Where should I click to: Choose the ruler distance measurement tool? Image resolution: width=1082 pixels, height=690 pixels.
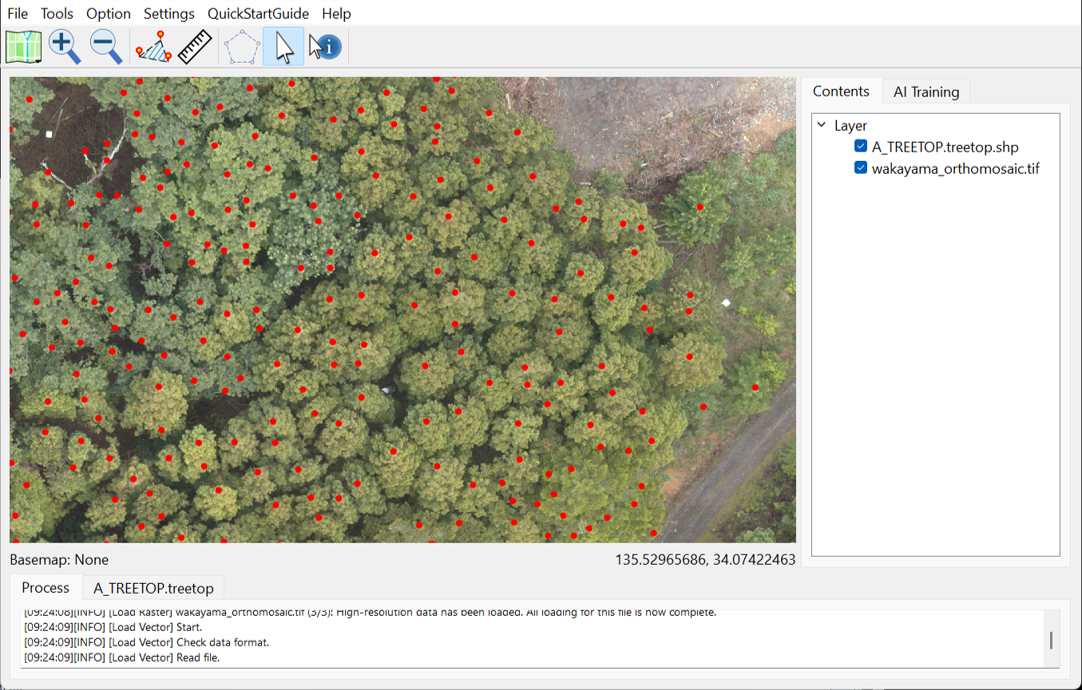[194, 46]
